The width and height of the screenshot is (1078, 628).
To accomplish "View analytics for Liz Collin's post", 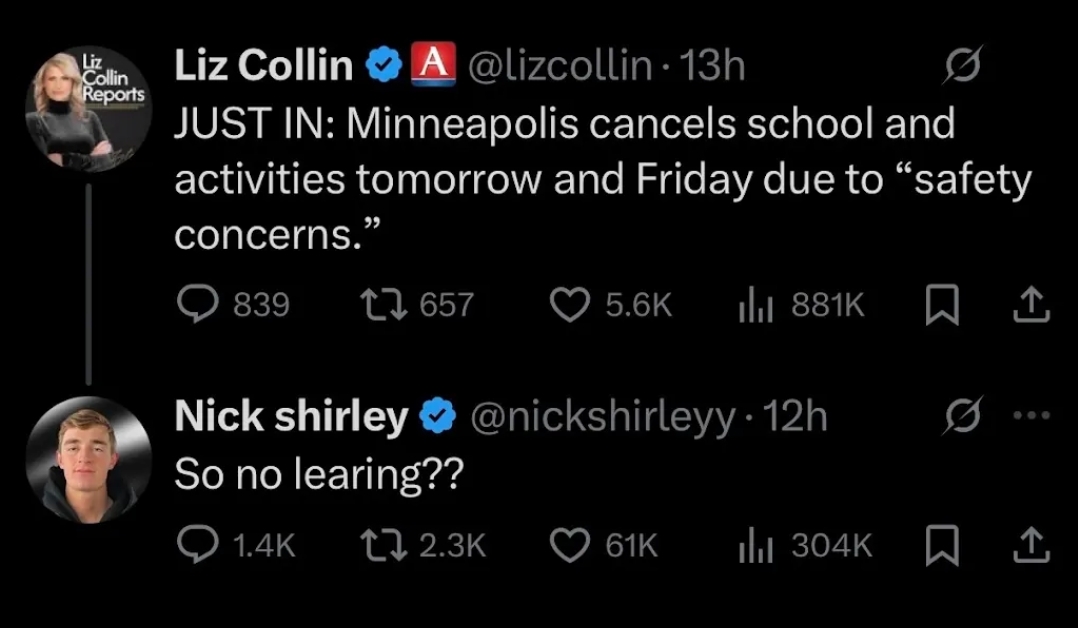I will click(754, 304).
